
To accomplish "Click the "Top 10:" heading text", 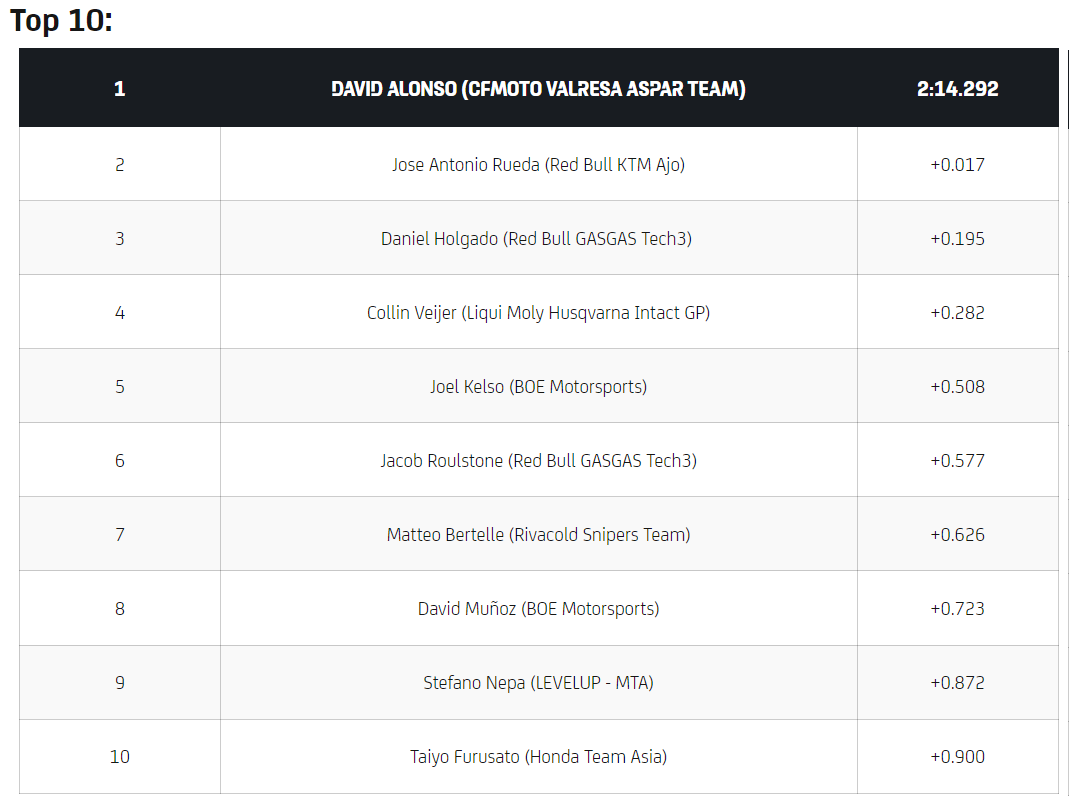I will click(61, 20).
